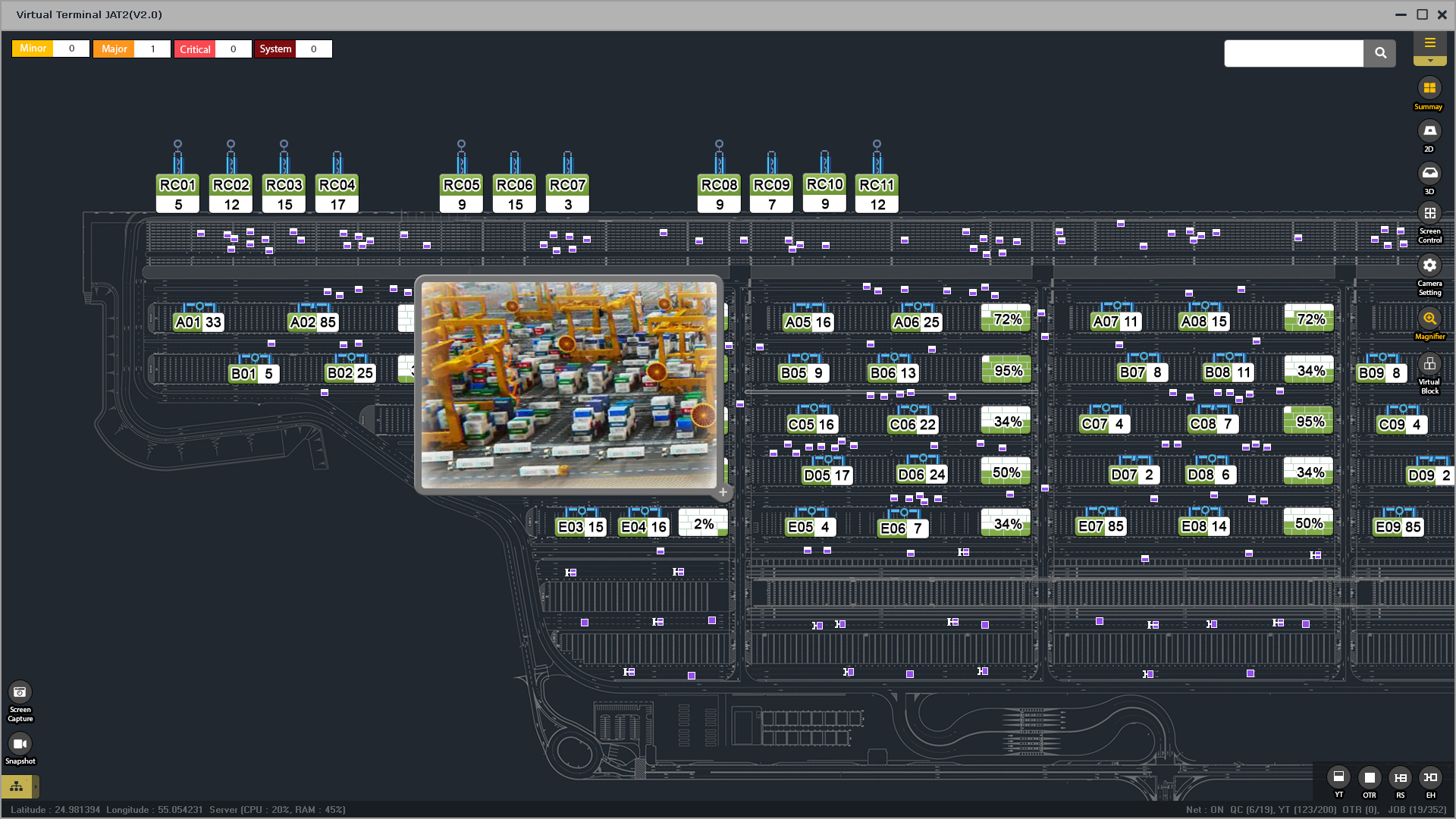Select the Major alarm tab

point(114,49)
